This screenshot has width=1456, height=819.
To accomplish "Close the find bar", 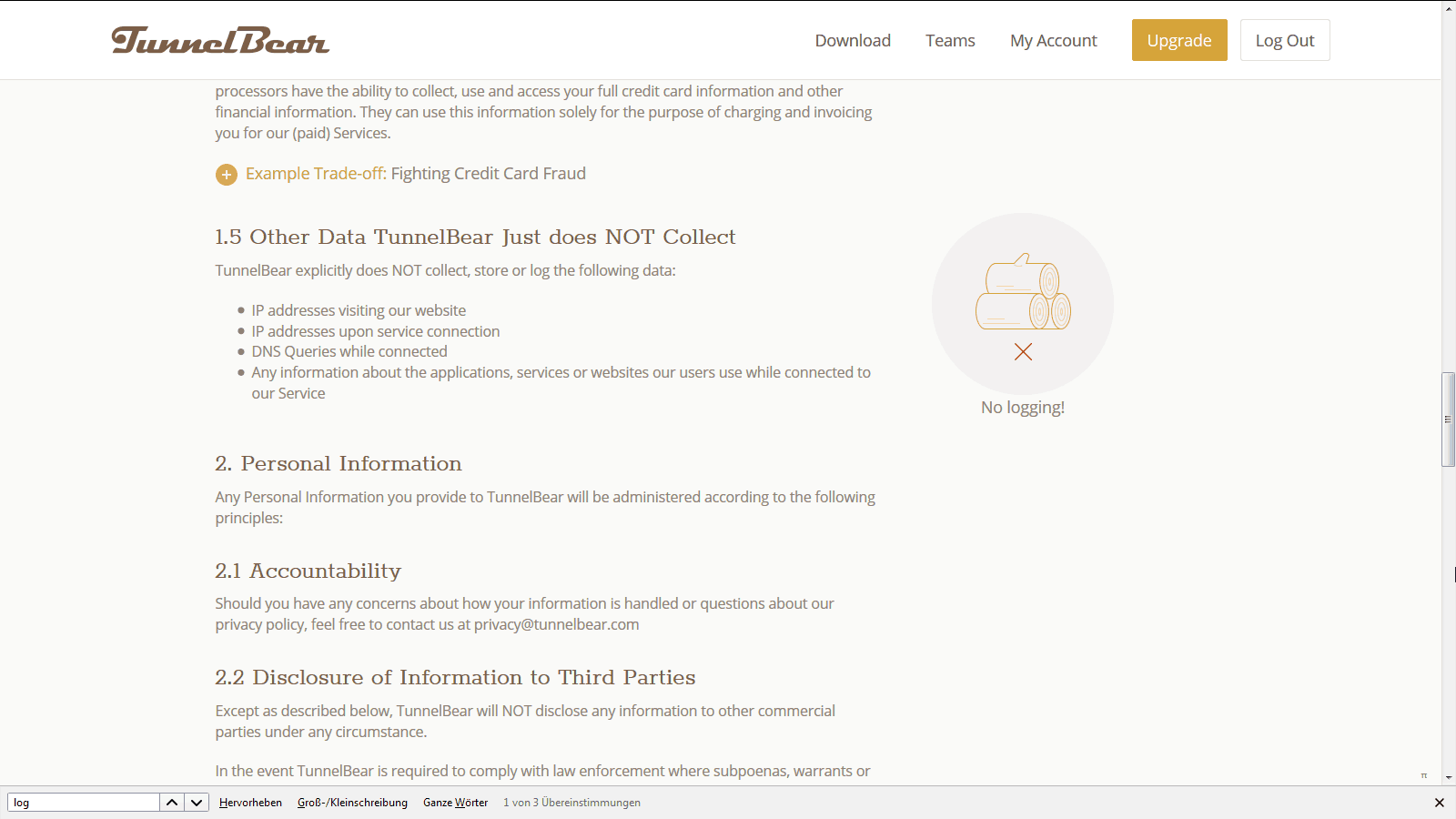I will click(x=1440, y=803).
